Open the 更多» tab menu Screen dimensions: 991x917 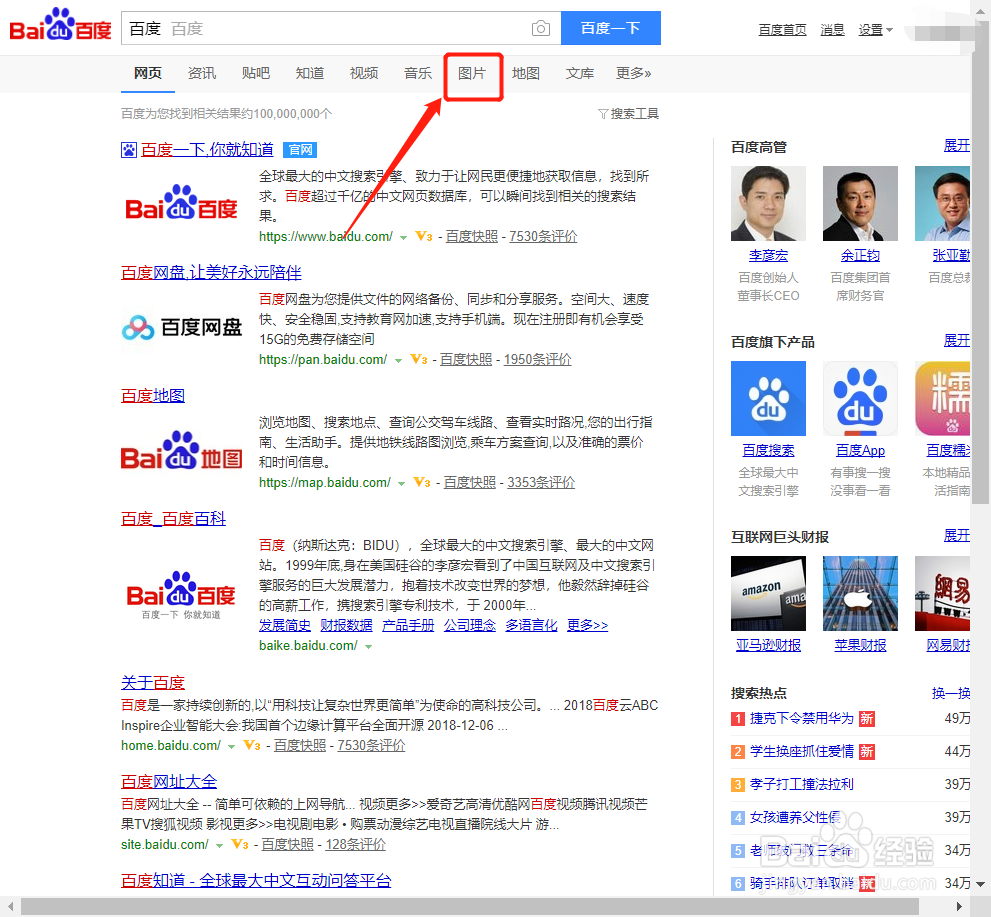point(633,73)
